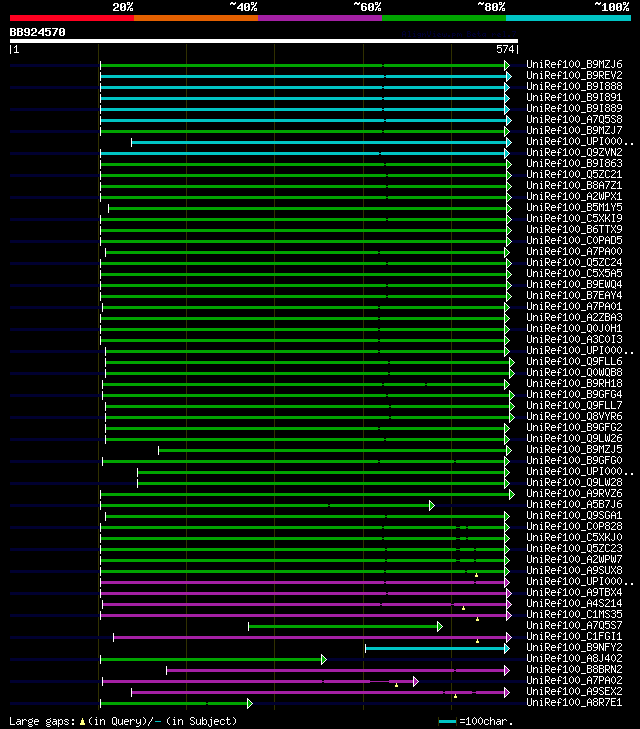Click the cyan ~100% identity color segment
640x729 pixels.
pos(568,18)
